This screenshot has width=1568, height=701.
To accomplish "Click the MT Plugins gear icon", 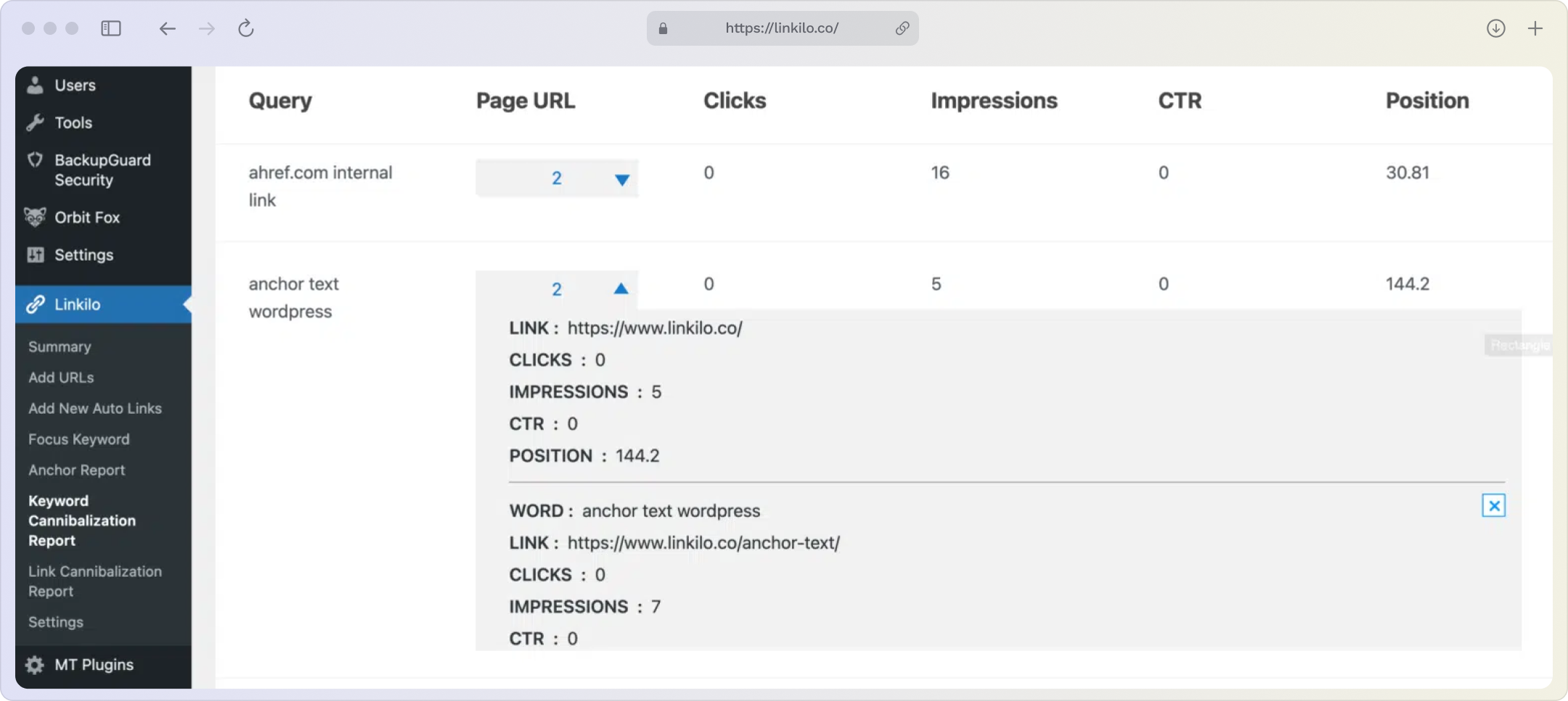I will (x=34, y=665).
